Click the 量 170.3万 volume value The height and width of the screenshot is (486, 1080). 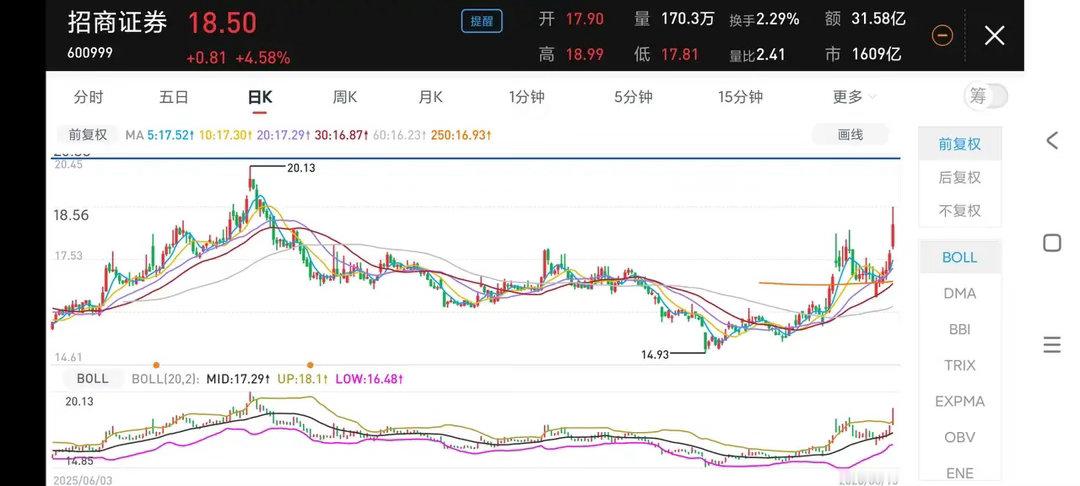click(674, 19)
